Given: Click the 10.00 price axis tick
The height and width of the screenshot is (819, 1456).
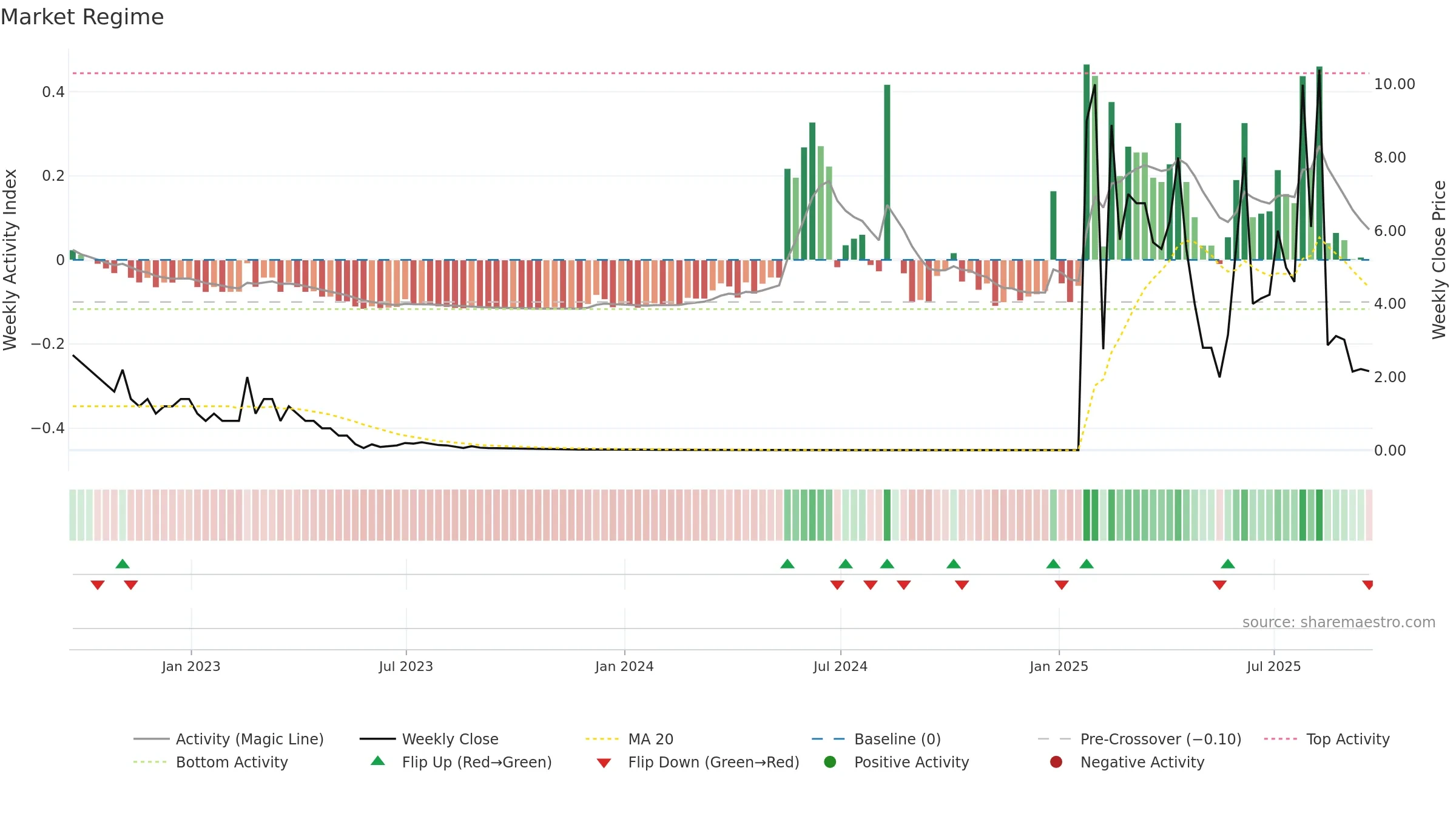Looking at the screenshot, I should click(1394, 84).
